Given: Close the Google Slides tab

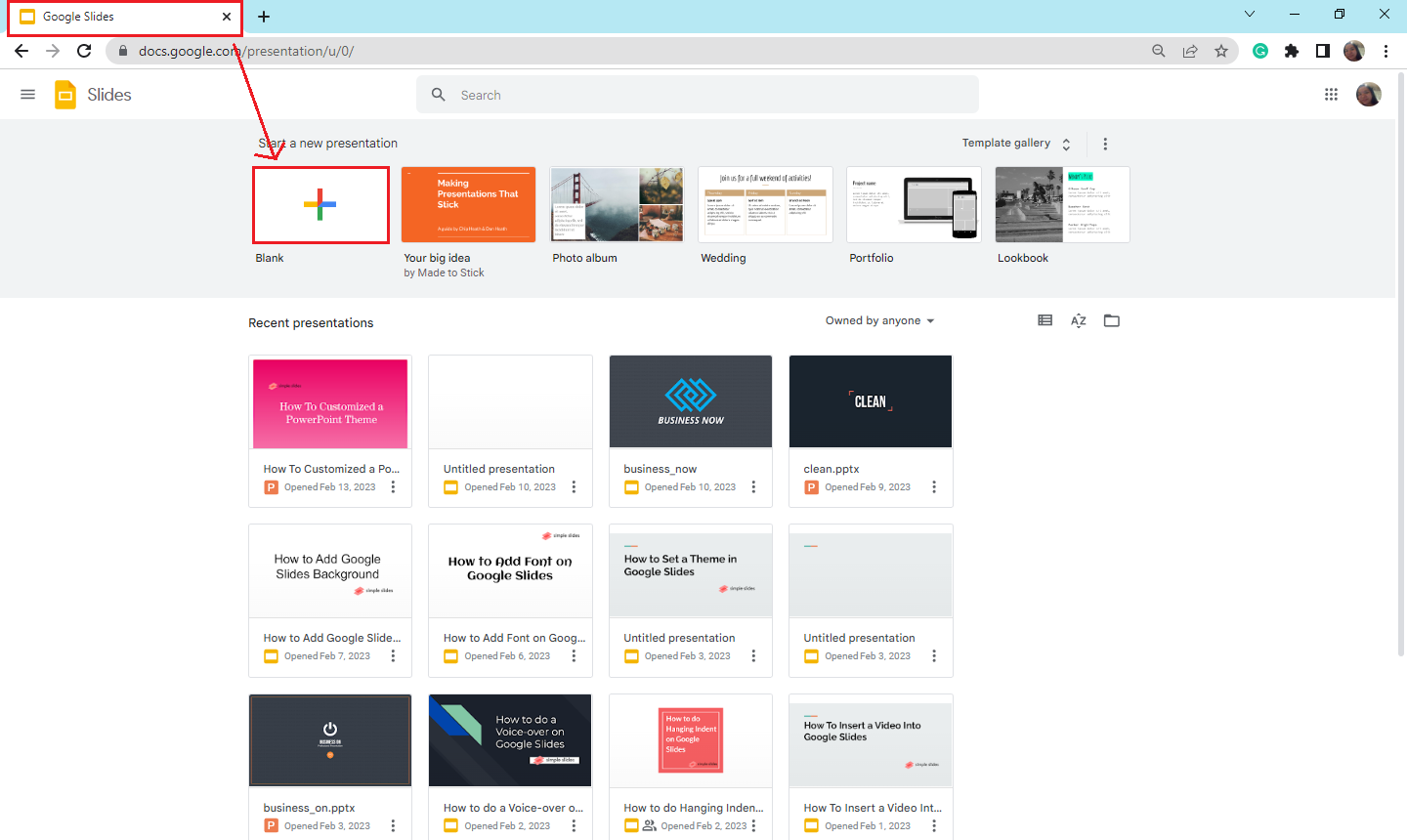Looking at the screenshot, I should click(x=227, y=17).
